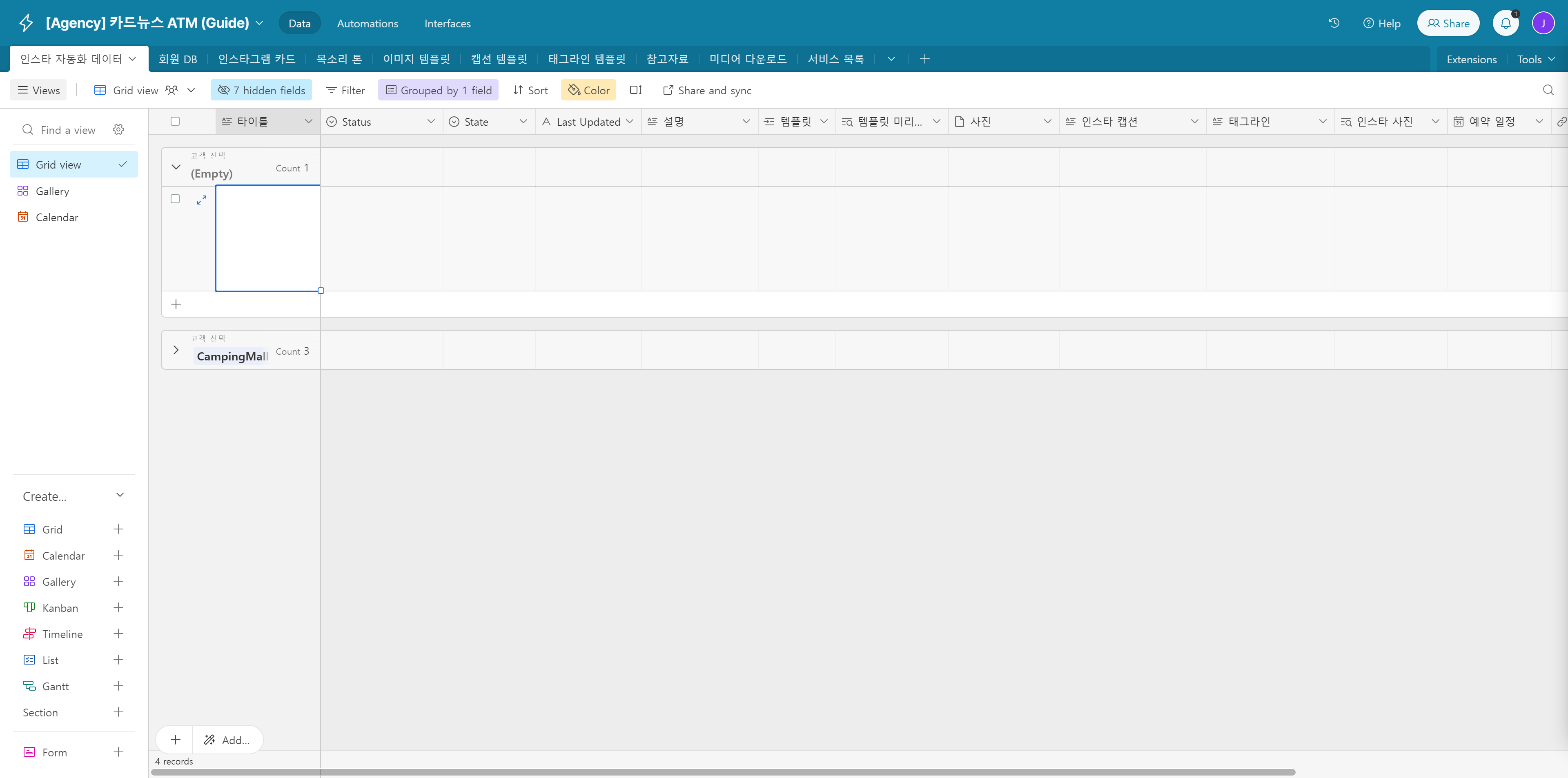Click the Calendar view icon in the sidebar list
Screen dimensions: 1568x778
click(x=23, y=217)
